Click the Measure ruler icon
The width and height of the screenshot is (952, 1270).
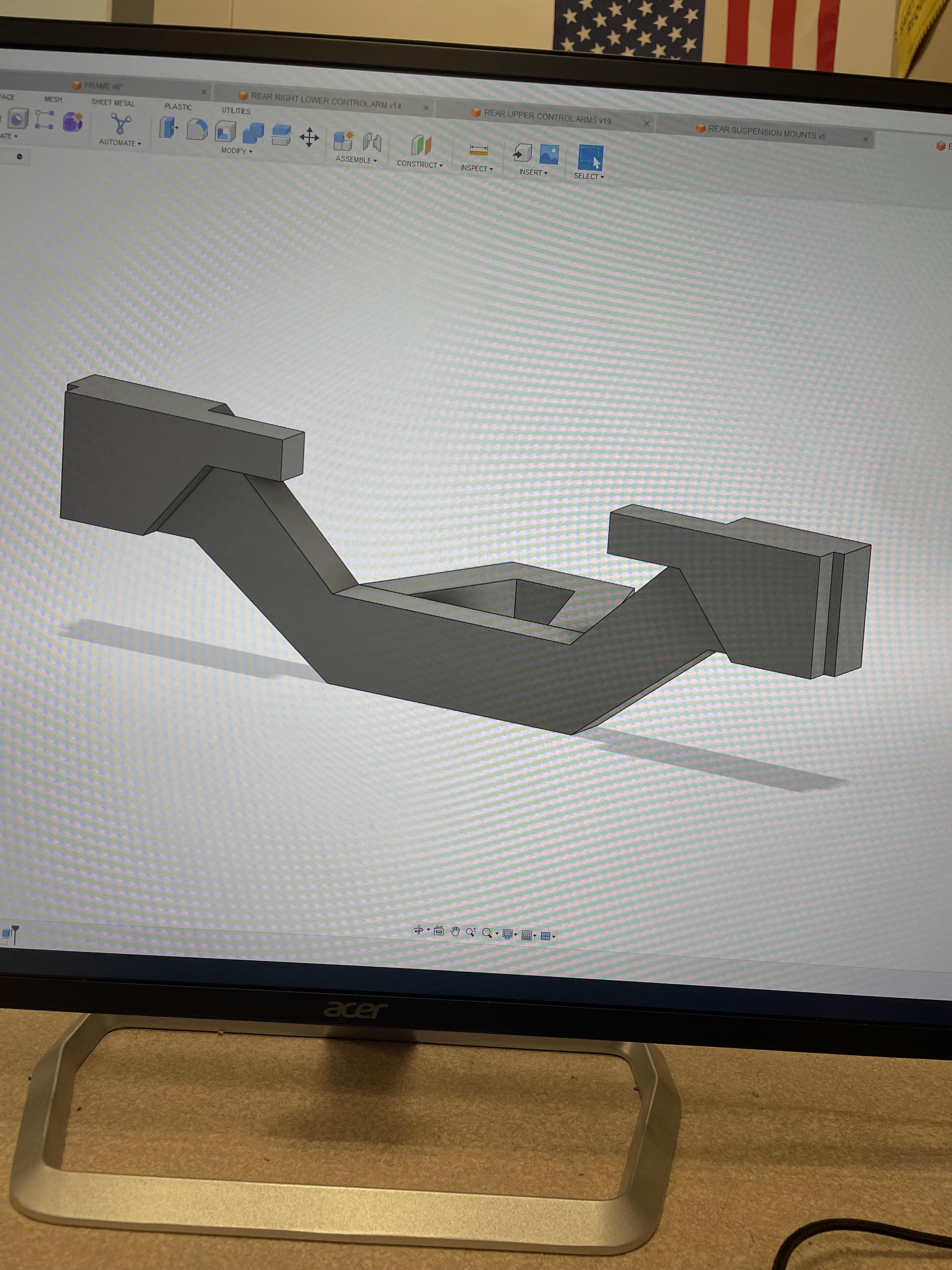pyautogui.click(x=478, y=151)
